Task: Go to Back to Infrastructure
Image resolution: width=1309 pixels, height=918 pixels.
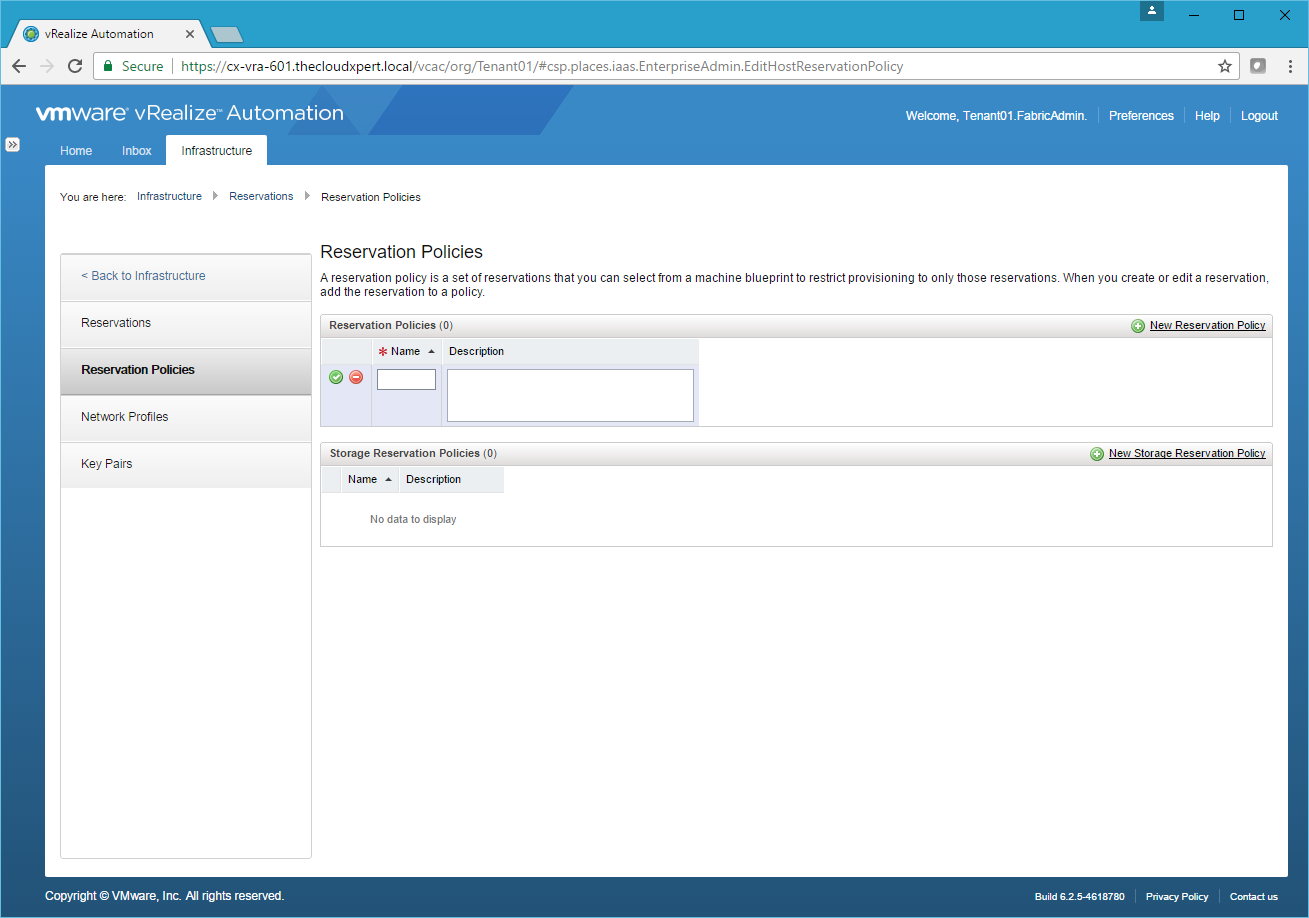Action: 143,276
